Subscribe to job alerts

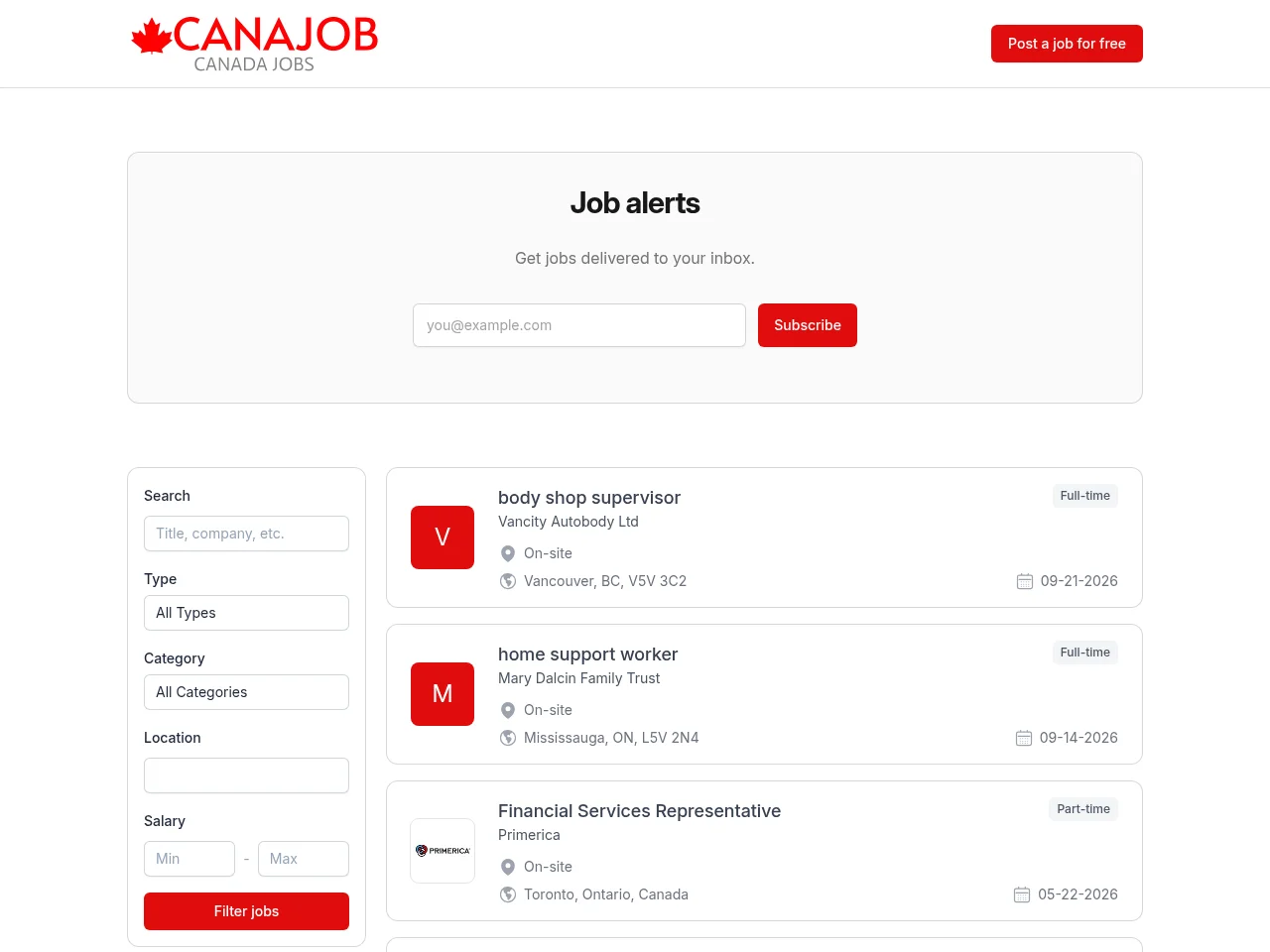pyautogui.click(x=808, y=325)
